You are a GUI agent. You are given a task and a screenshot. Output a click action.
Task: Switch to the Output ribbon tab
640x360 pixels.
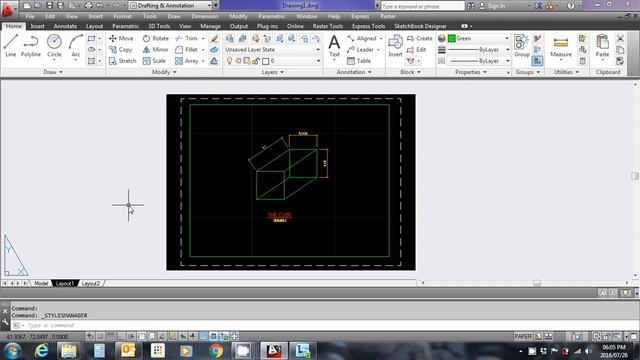pos(239,26)
